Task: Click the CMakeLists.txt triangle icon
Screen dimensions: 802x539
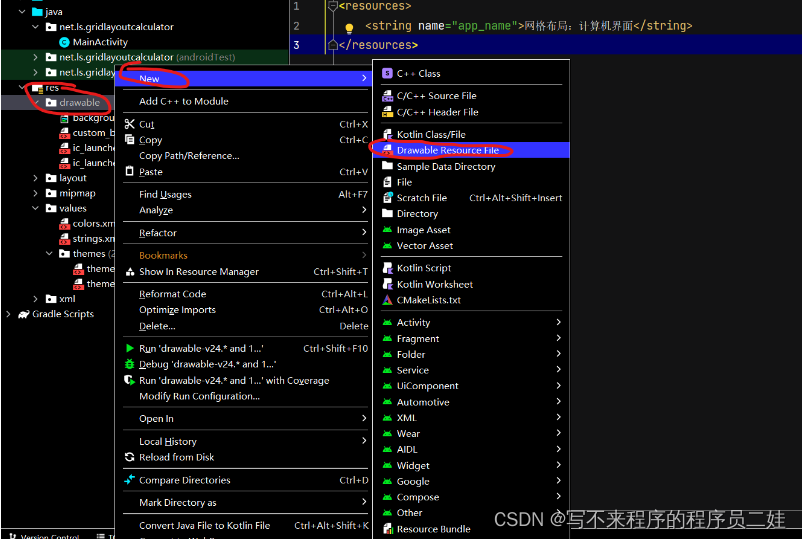Action: pos(387,300)
